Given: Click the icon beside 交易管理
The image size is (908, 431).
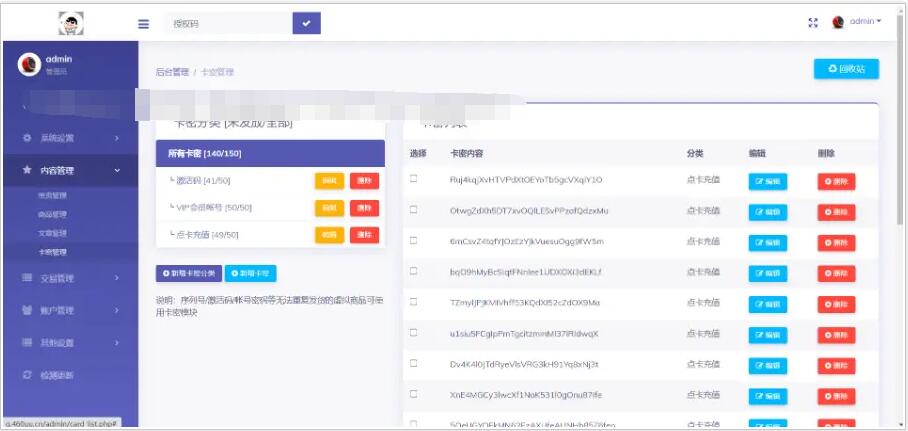Looking at the screenshot, I should [27, 277].
